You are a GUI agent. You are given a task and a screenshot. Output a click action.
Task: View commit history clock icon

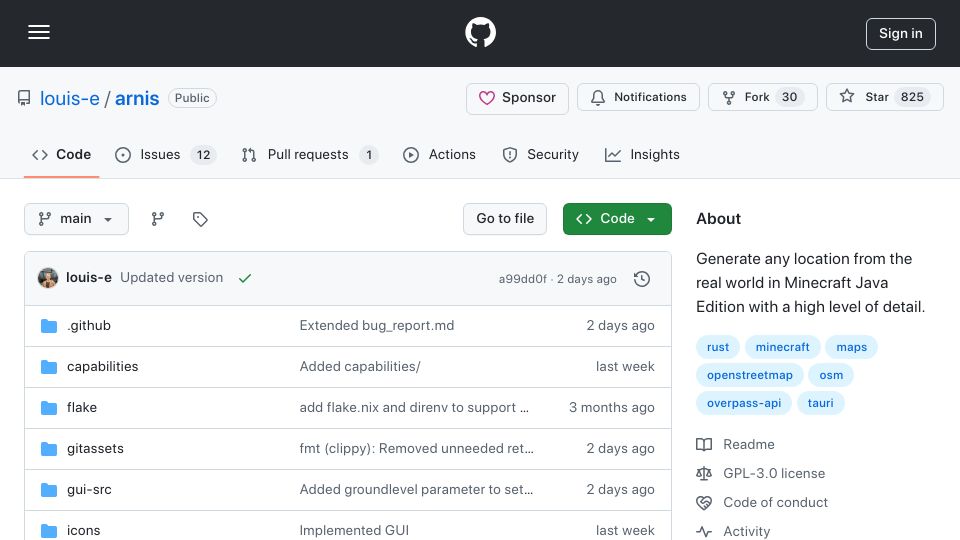(x=642, y=279)
